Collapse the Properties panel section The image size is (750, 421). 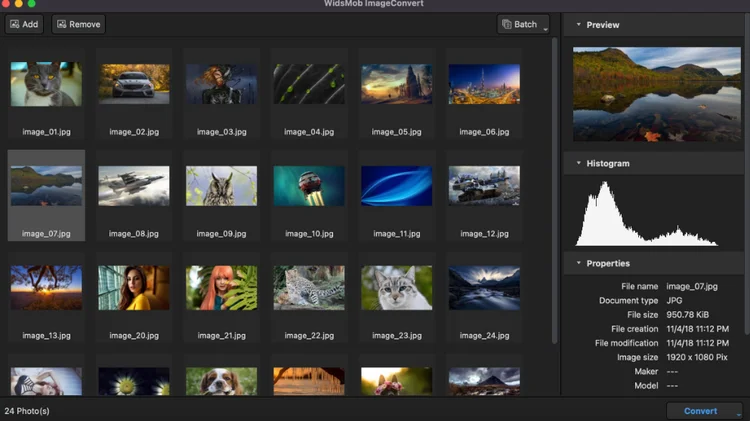pyautogui.click(x=578, y=263)
